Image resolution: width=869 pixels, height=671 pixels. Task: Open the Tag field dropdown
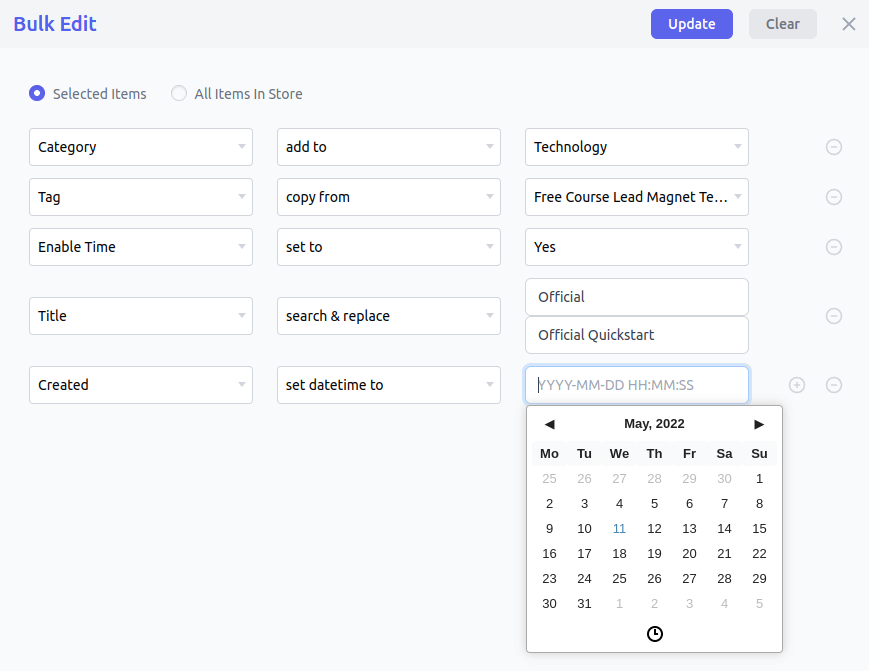pyautogui.click(x=141, y=197)
